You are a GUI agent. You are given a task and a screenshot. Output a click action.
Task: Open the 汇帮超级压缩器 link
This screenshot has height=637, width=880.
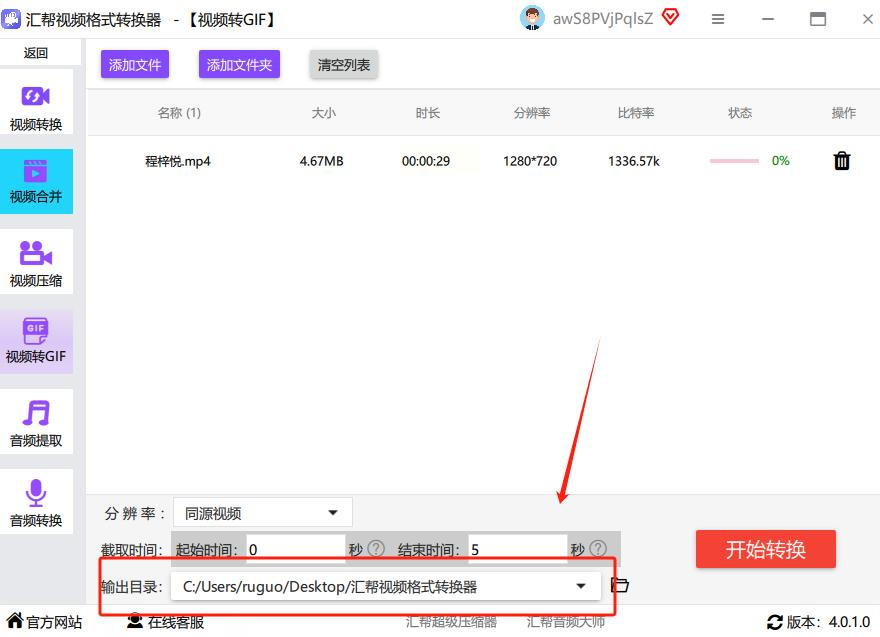[x=451, y=622]
